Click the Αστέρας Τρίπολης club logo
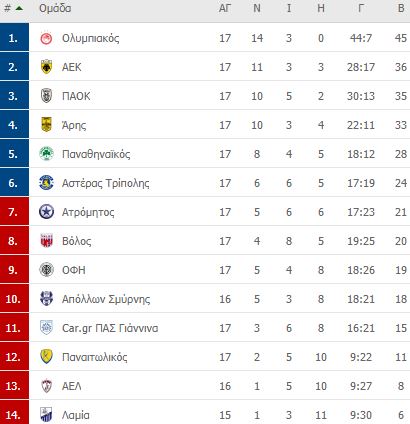This screenshot has width=410, height=424. (46, 183)
